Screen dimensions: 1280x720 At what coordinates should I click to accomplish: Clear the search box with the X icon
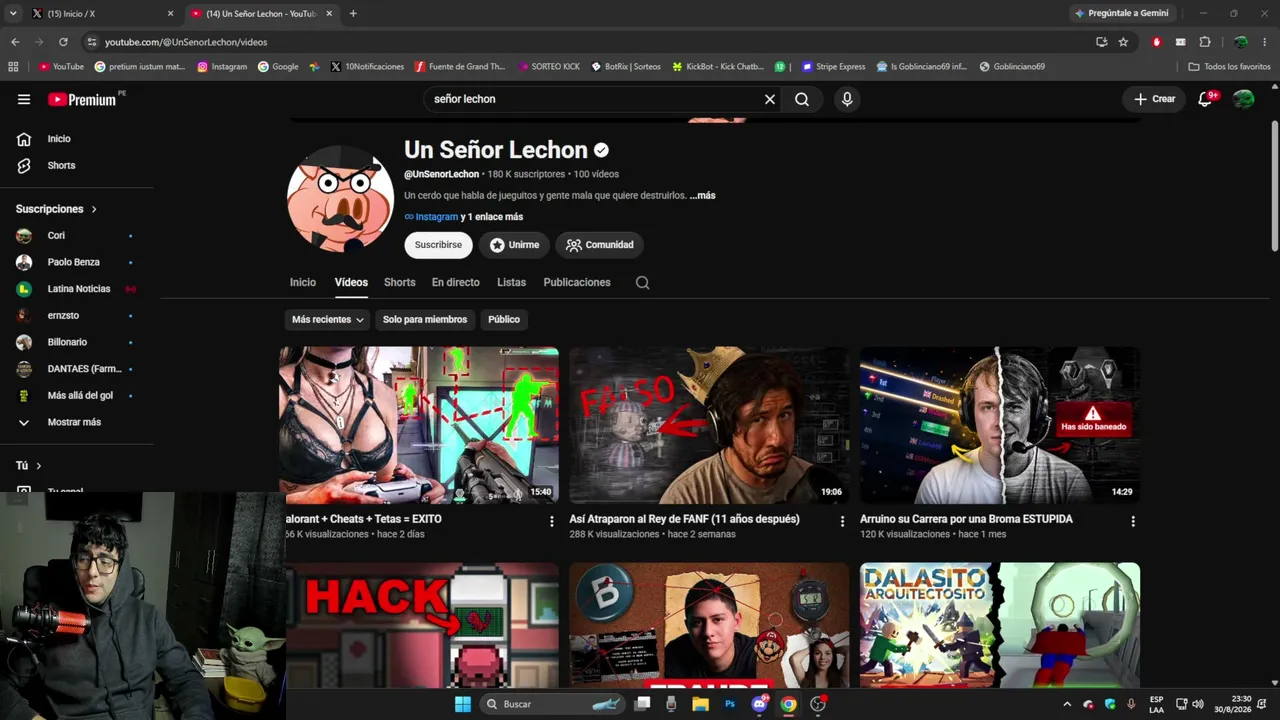770,99
